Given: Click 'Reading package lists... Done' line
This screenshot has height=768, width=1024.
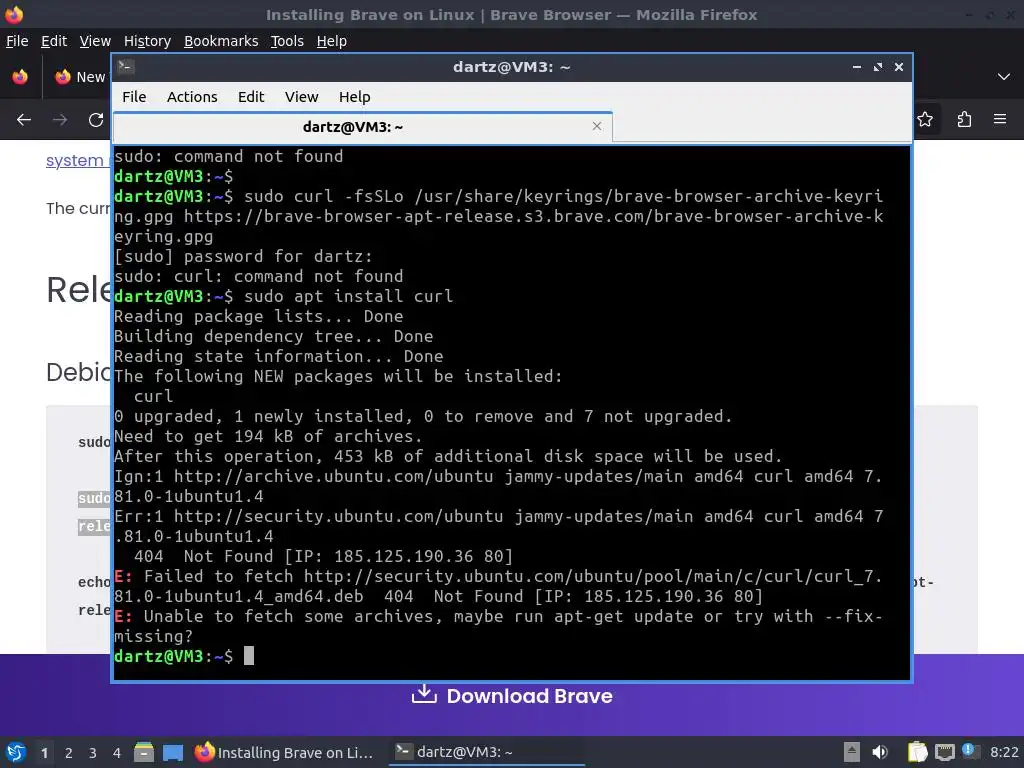Looking at the screenshot, I should pyautogui.click(x=259, y=316).
